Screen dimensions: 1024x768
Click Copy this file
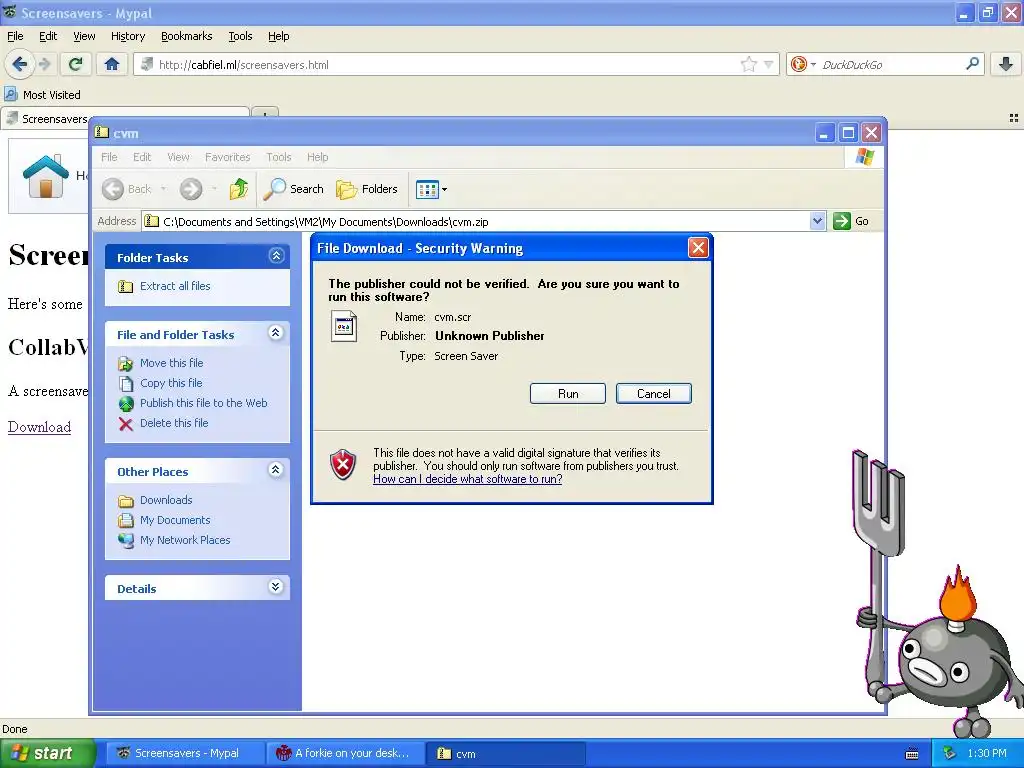171,383
